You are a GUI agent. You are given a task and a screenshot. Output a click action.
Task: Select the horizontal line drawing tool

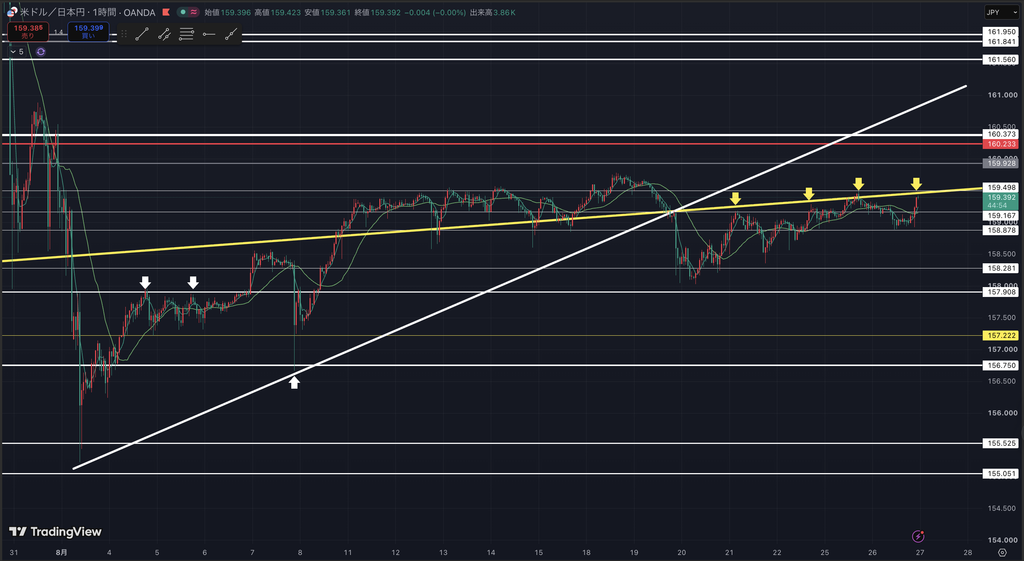[x=208, y=34]
